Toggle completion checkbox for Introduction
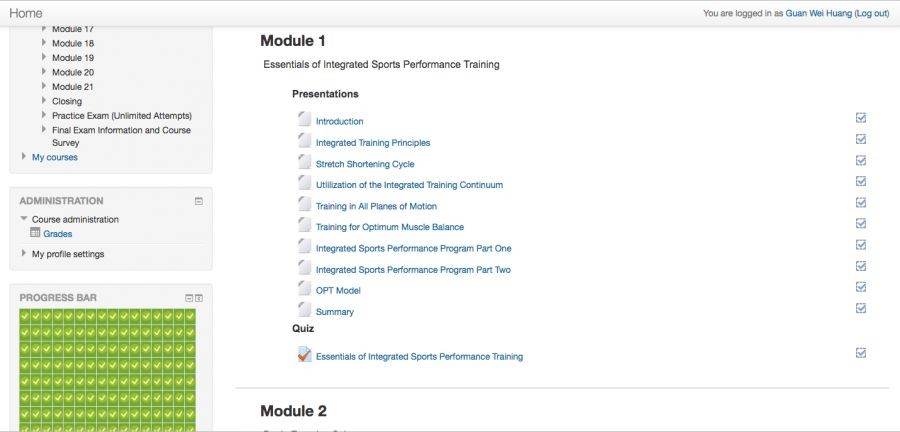 click(x=861, y=118)
